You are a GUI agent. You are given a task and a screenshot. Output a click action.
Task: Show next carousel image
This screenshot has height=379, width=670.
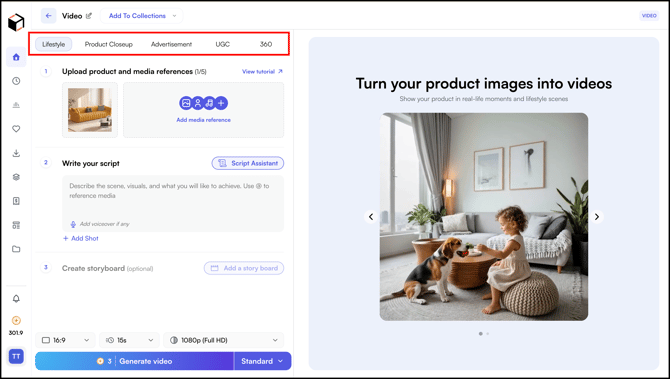coord(597,217)
